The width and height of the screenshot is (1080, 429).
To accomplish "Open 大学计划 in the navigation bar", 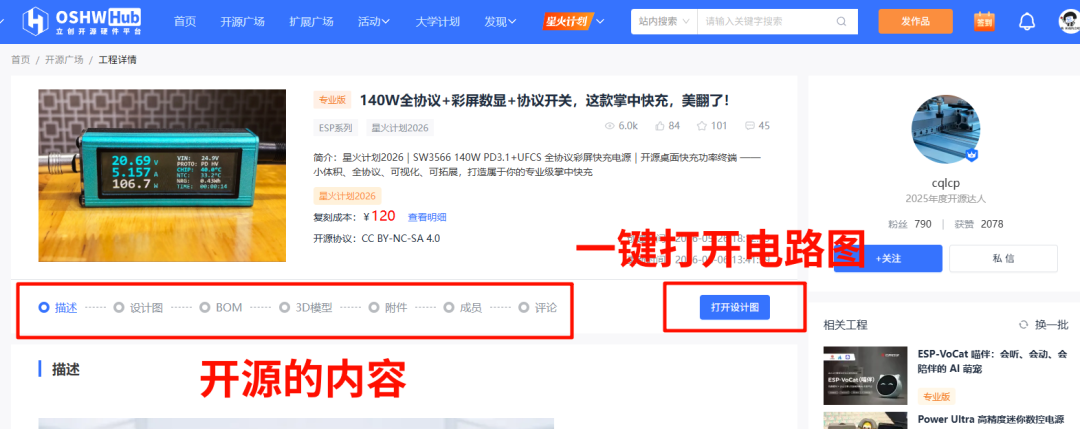I will click(437, 21).
